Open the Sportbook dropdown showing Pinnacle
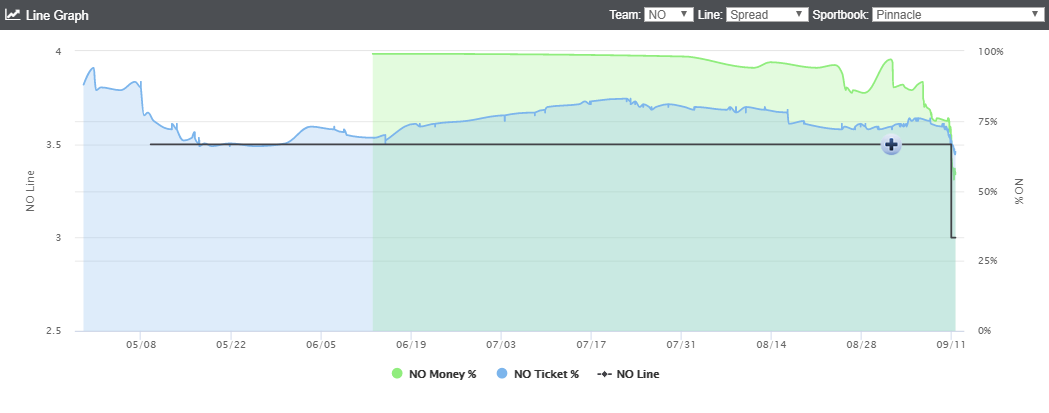Viewport: 1049px width, 413px height. [x=957, y=14]
